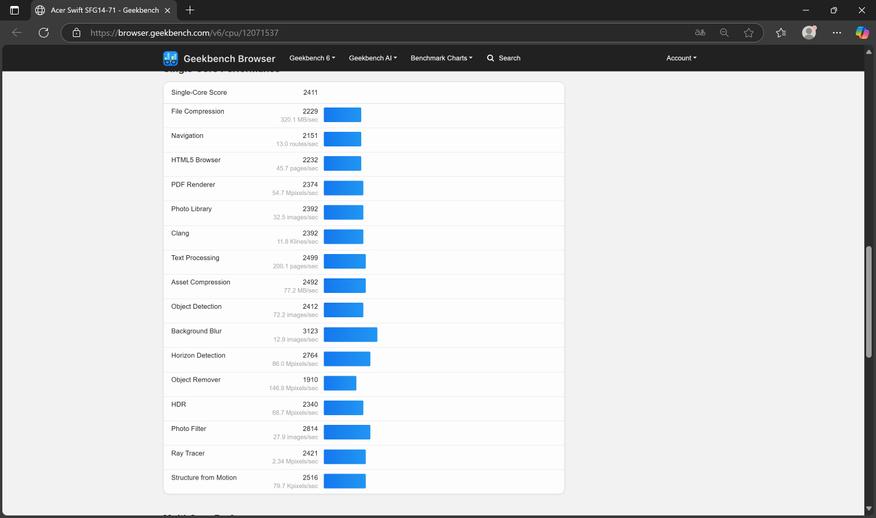Click the Photo Library row label
Image resolution: width=876 pixels, height=518 pixels.
[191, 209]
